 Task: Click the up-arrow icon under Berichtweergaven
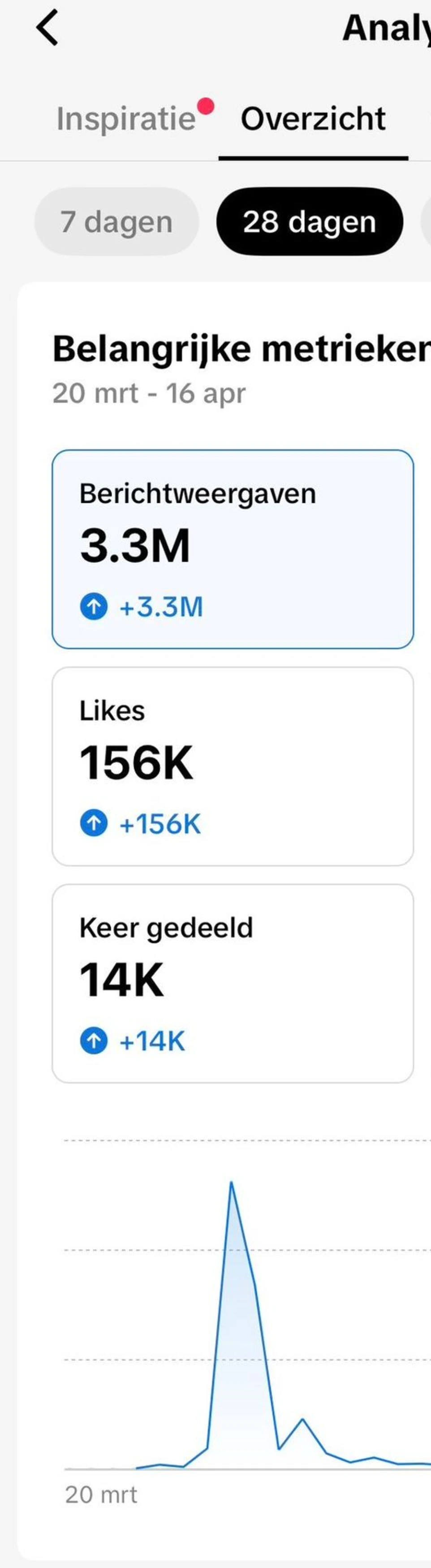94,606
